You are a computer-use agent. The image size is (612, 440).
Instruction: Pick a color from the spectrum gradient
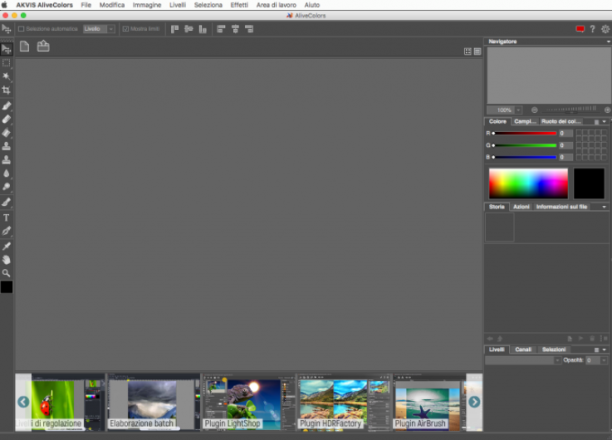click(x=528, y=183)
